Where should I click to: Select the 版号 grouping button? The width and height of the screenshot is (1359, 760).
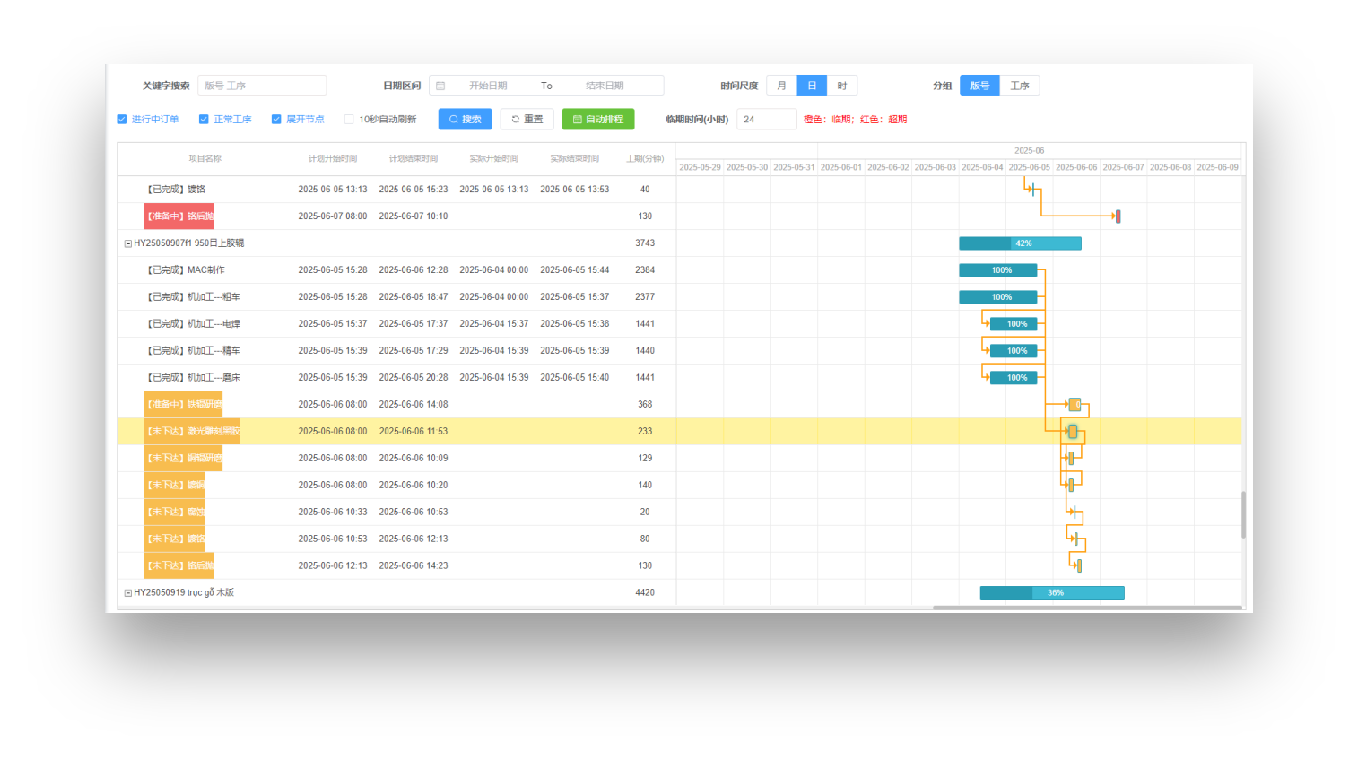pyautogui.click(x=980, y=86)
